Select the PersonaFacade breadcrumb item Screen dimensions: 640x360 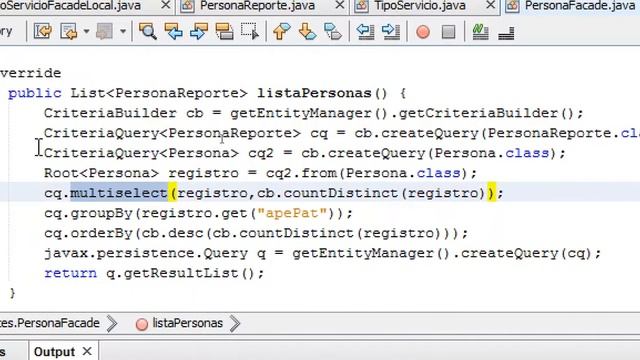click(50, 323)
